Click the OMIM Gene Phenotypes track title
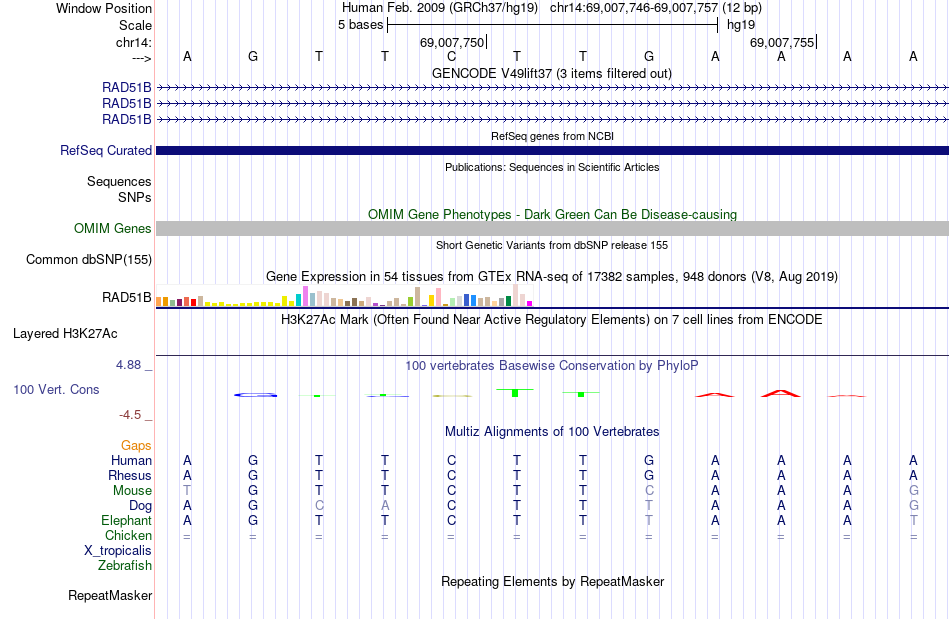950x619 pixels. 552,214
